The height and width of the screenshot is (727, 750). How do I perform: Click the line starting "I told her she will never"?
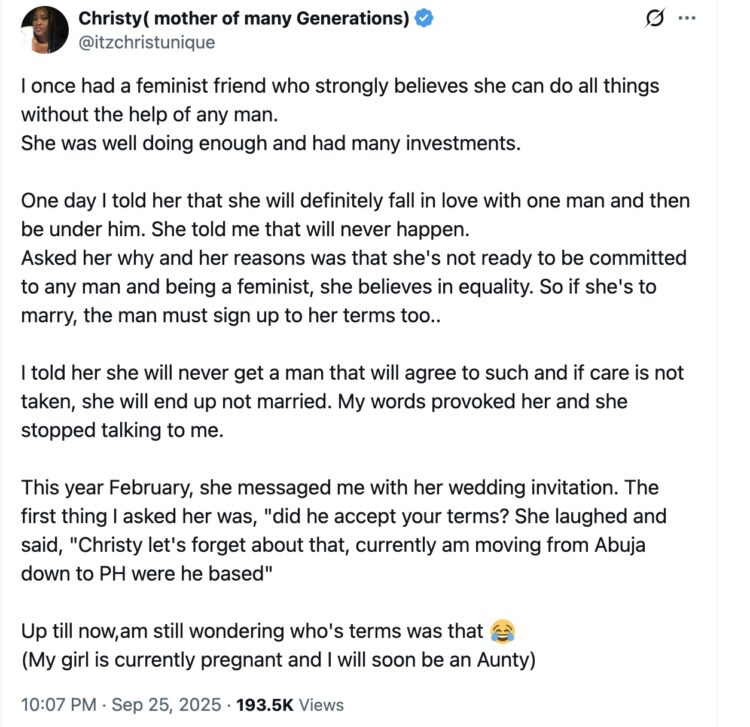352,372
